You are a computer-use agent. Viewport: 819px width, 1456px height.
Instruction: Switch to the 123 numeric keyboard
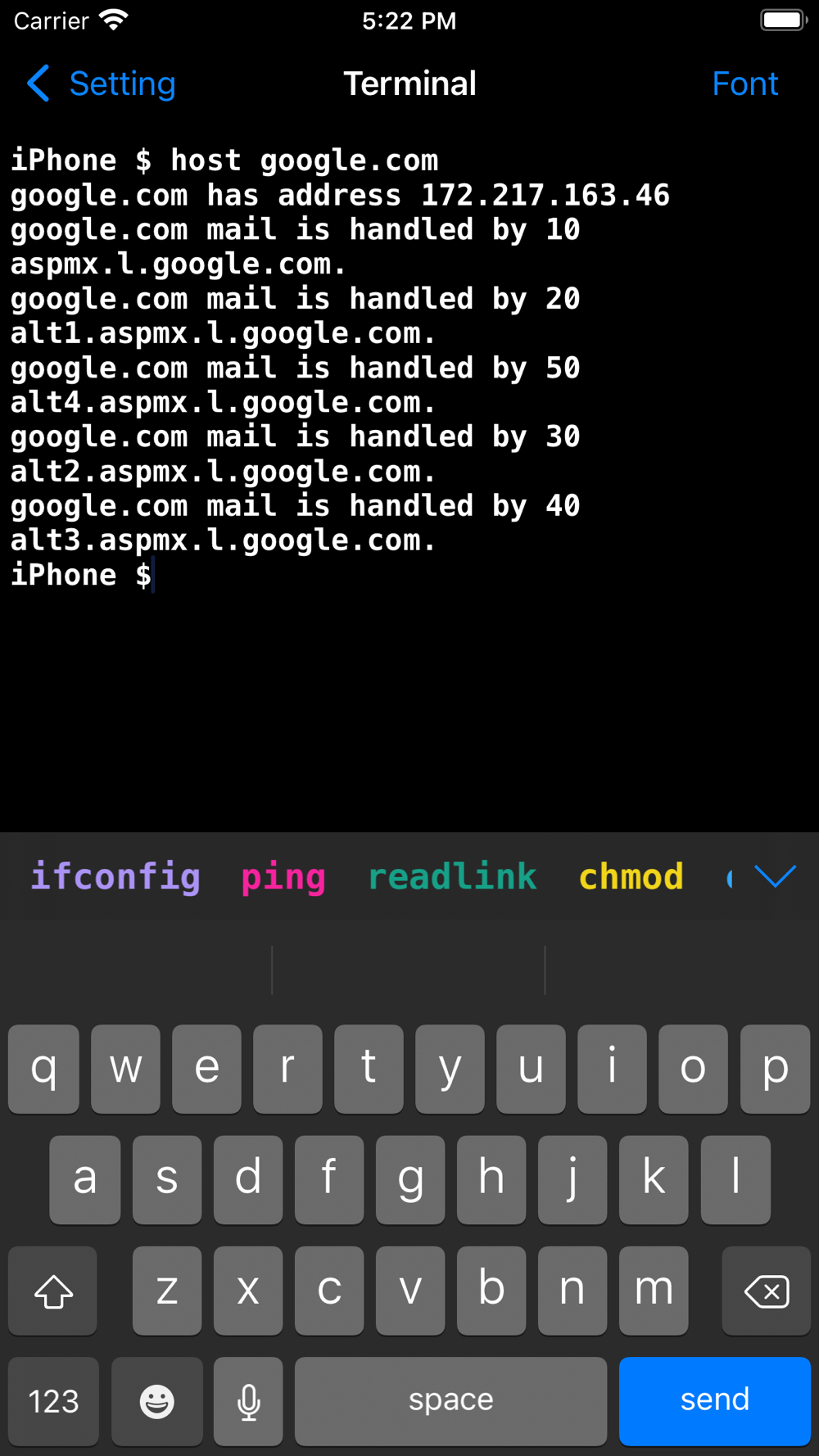pos(53,1401)
